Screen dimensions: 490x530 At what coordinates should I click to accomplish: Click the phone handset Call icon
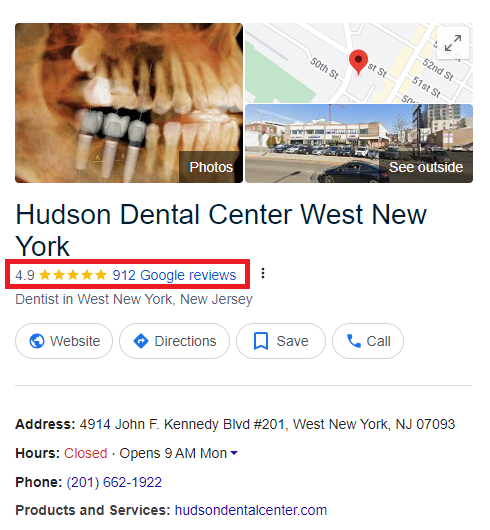coord(354,341)
